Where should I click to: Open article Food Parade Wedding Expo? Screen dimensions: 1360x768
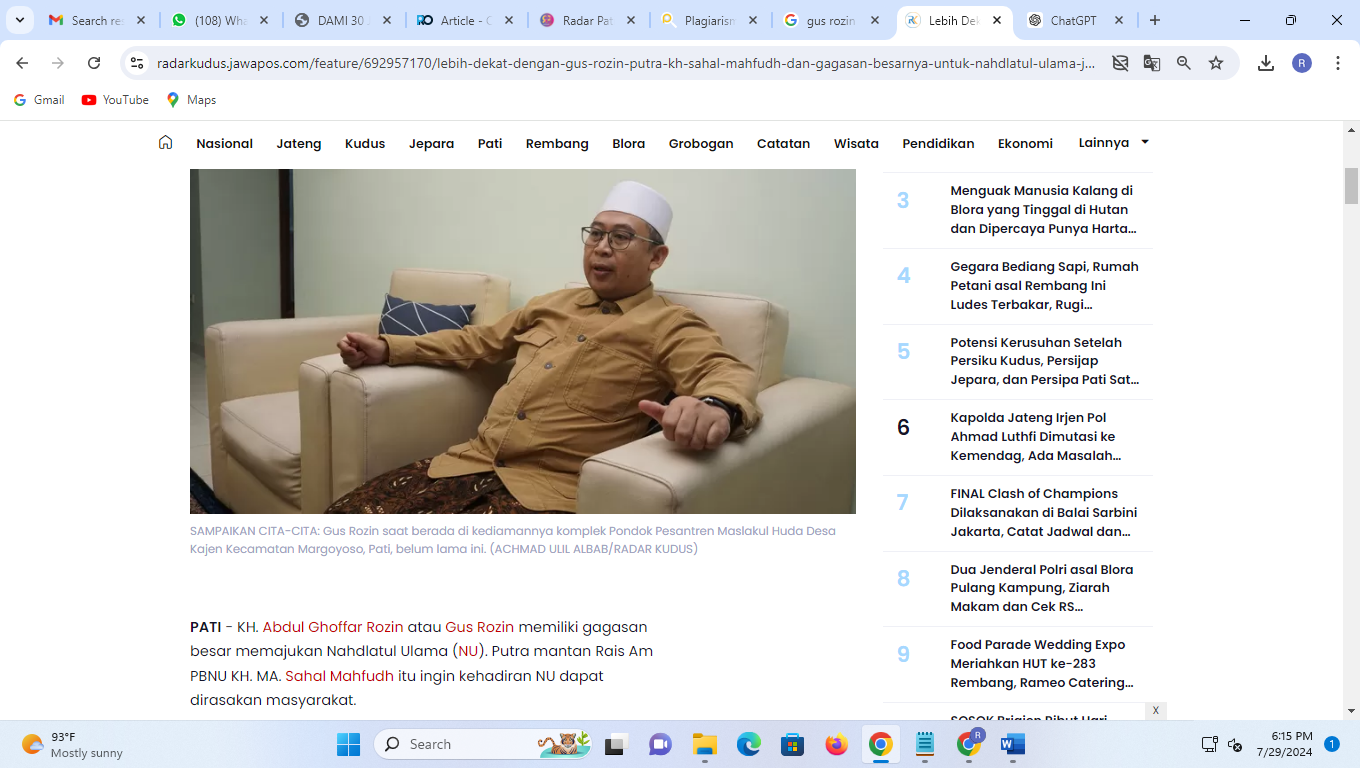[x=1042, y=663]
